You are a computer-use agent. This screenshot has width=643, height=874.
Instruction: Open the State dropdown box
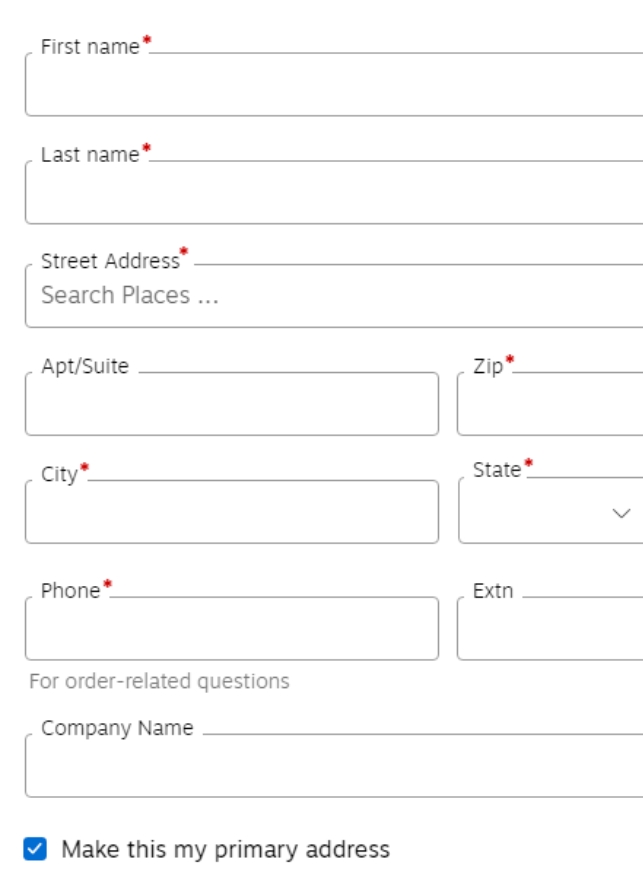540,512
